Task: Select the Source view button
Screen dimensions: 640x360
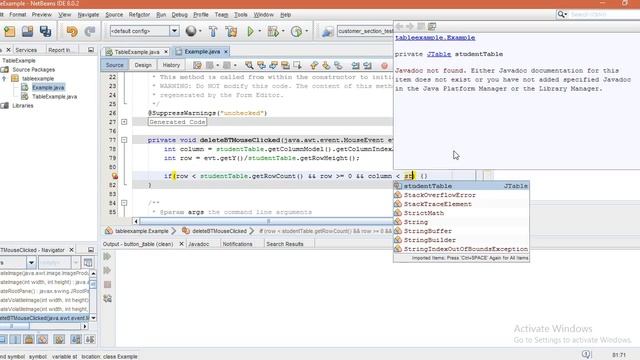Action: pyautogui.click(x=114, y=65)
